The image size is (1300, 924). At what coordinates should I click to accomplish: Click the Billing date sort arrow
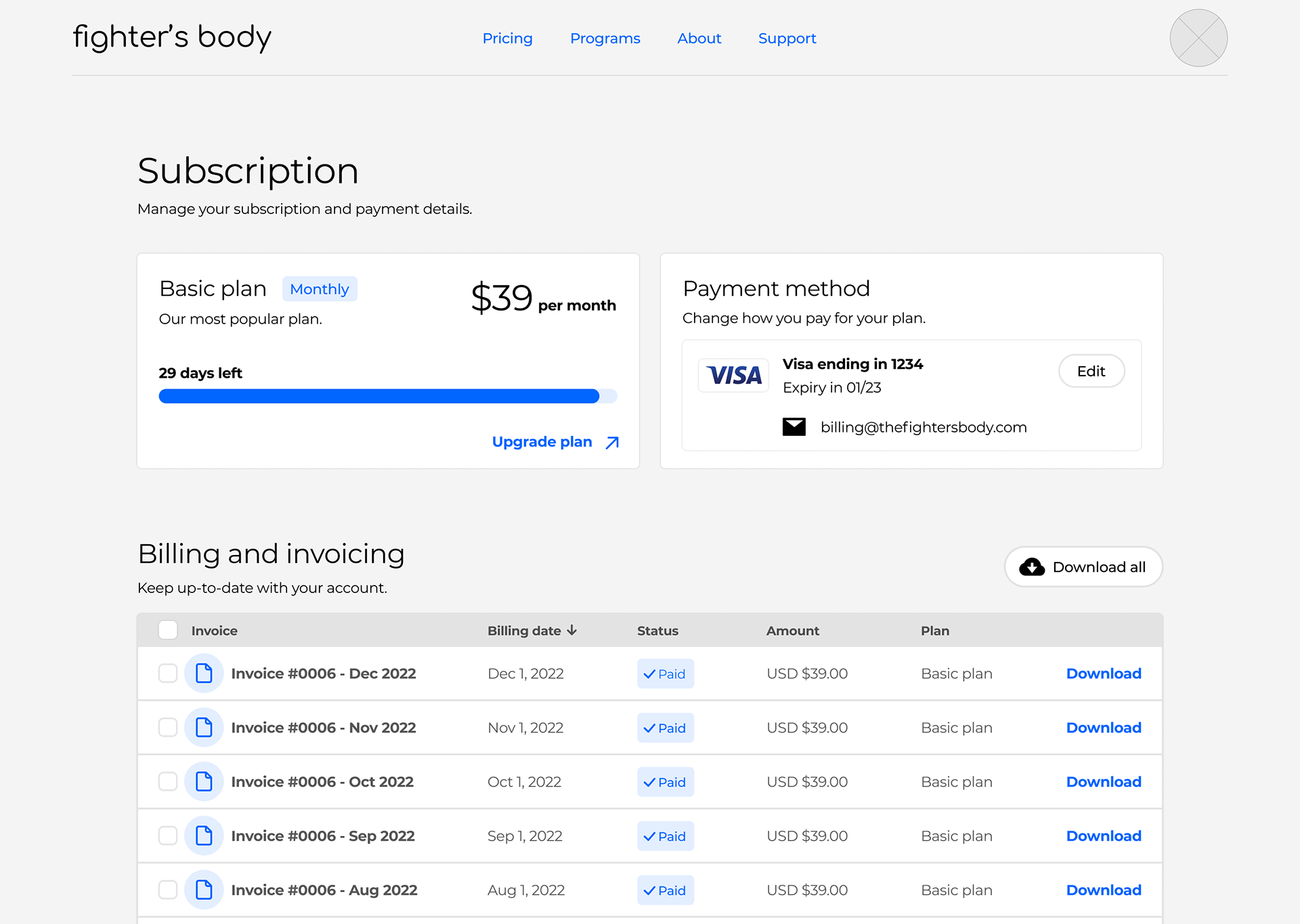pos(572,630)
